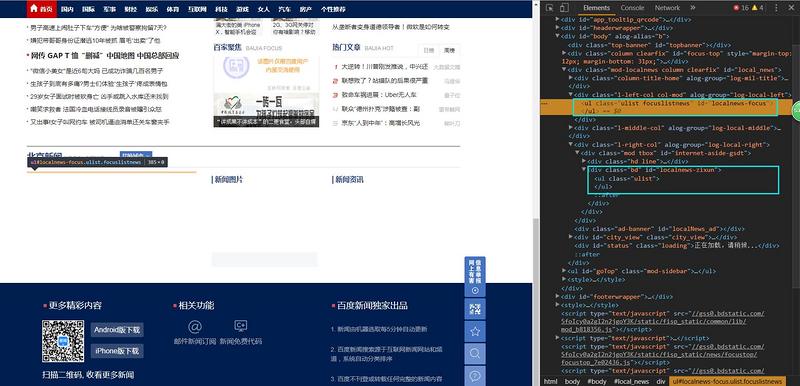Image resolution: width=800 pixels, height=386 pixels.
Task: Switch to the Network tab
Action: pyautogui.click(x=667, y=8)
